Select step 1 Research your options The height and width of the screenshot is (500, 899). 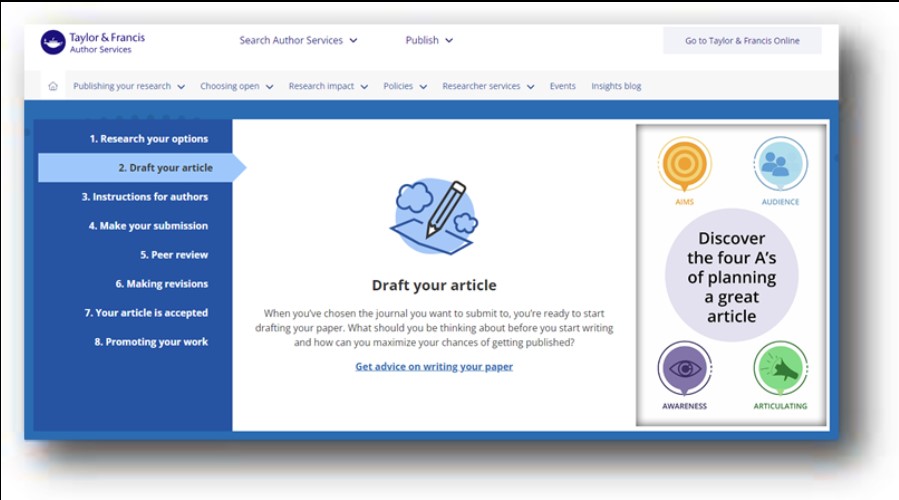[x=148, y=139]
